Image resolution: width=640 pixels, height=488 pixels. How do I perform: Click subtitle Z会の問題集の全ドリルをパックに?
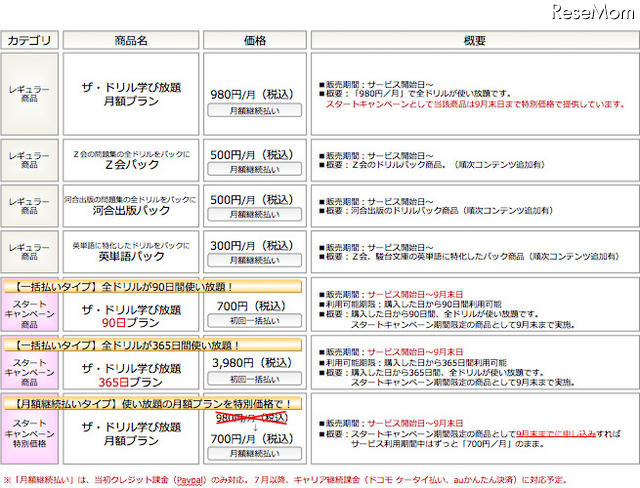131,154
